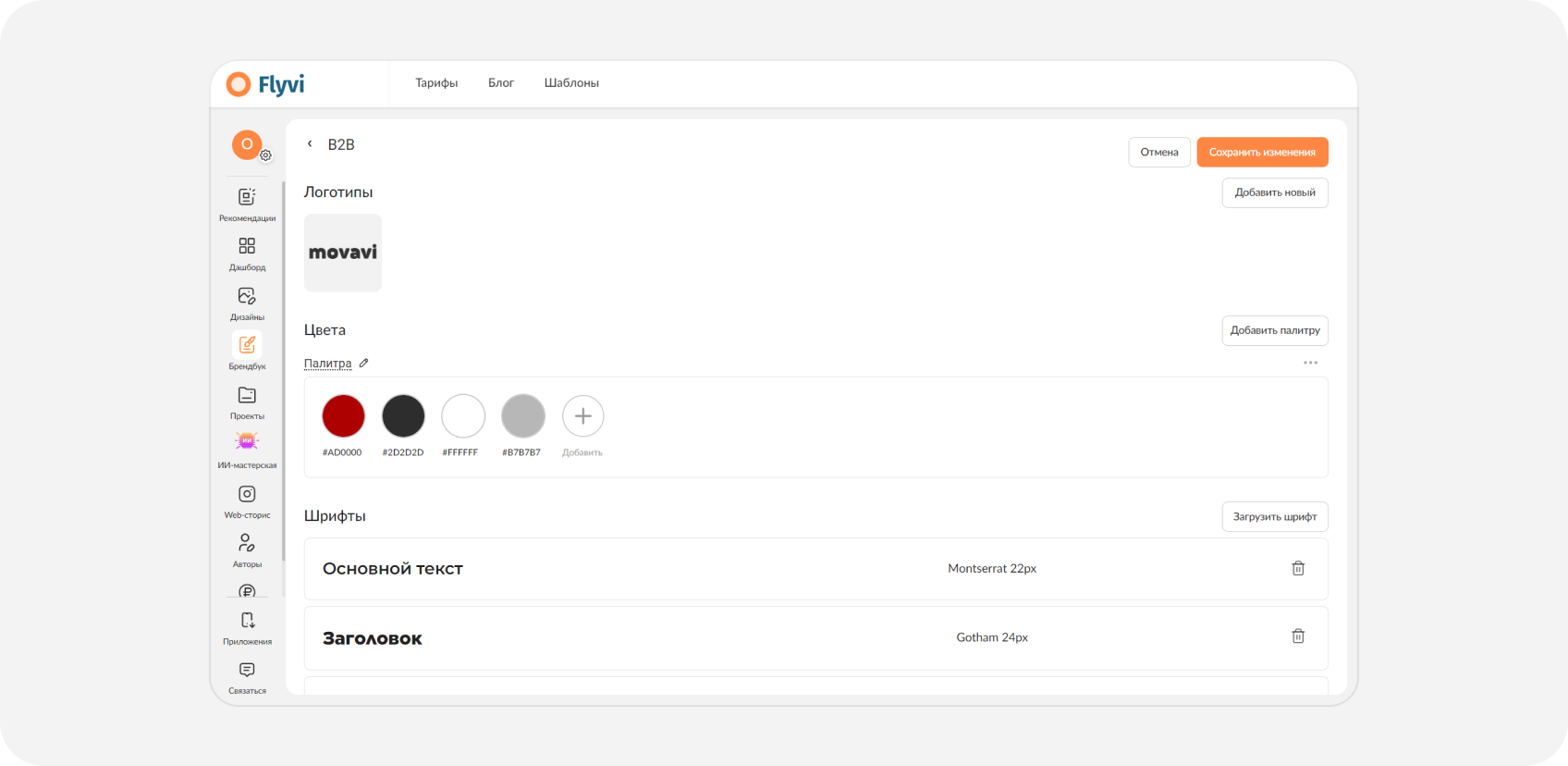Click the orange user avatar

pyautogui.click(x=247, y=144)
